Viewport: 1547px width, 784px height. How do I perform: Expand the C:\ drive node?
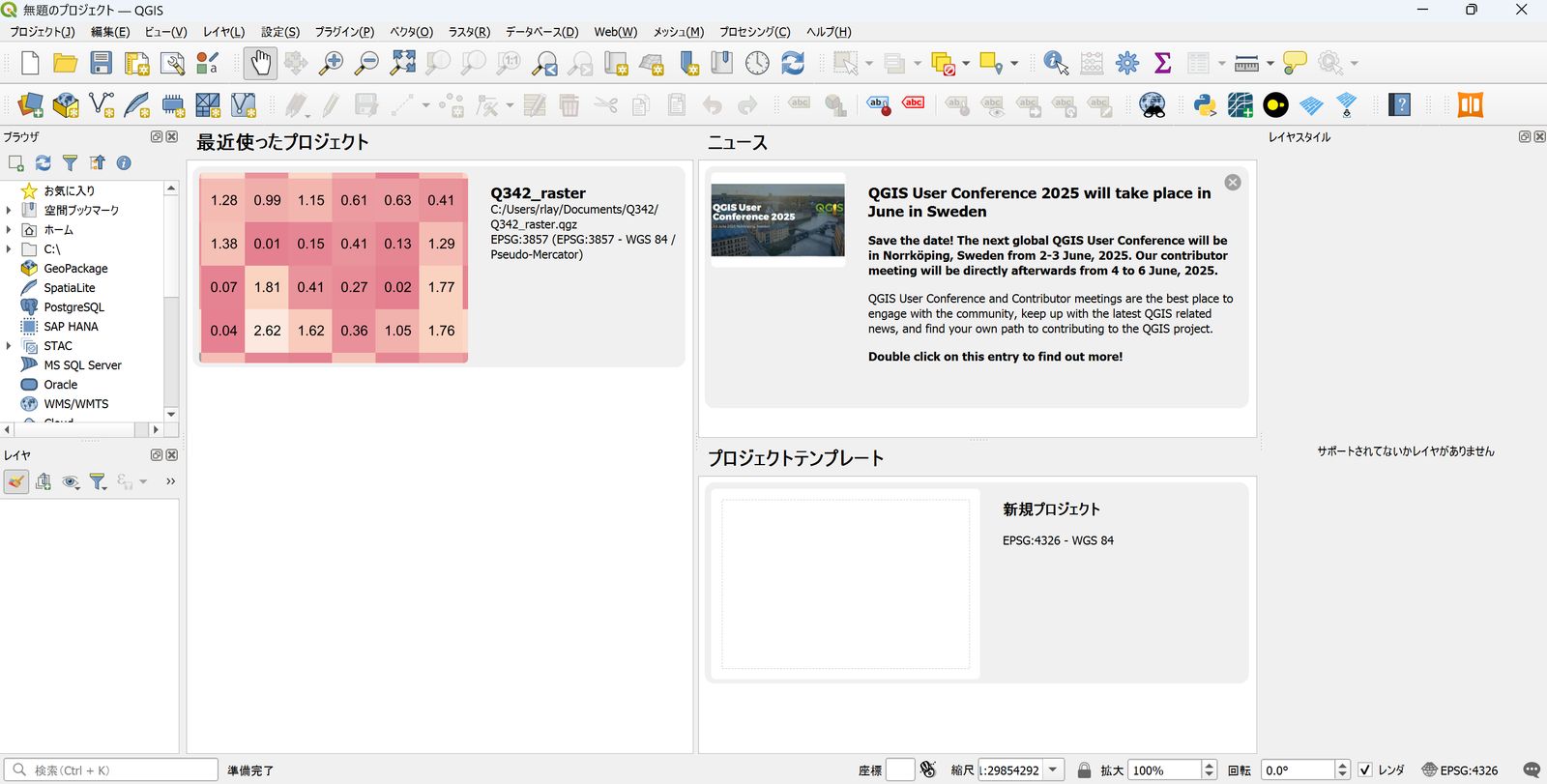click(9, 248)
